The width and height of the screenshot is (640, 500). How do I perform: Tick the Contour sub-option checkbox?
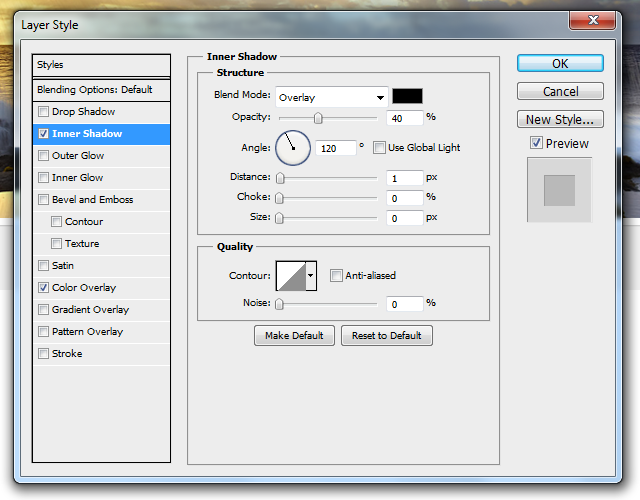coord(56,222)
